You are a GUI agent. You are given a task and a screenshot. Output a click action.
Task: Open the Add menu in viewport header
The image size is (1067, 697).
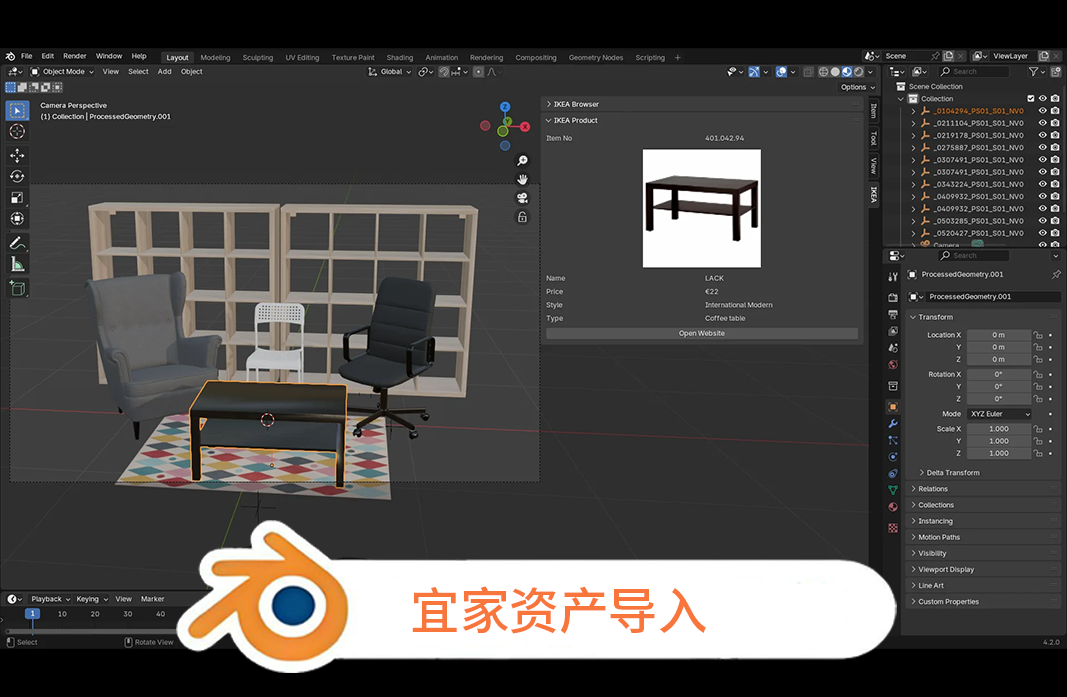pyautogui.click(x=165, y=71)
